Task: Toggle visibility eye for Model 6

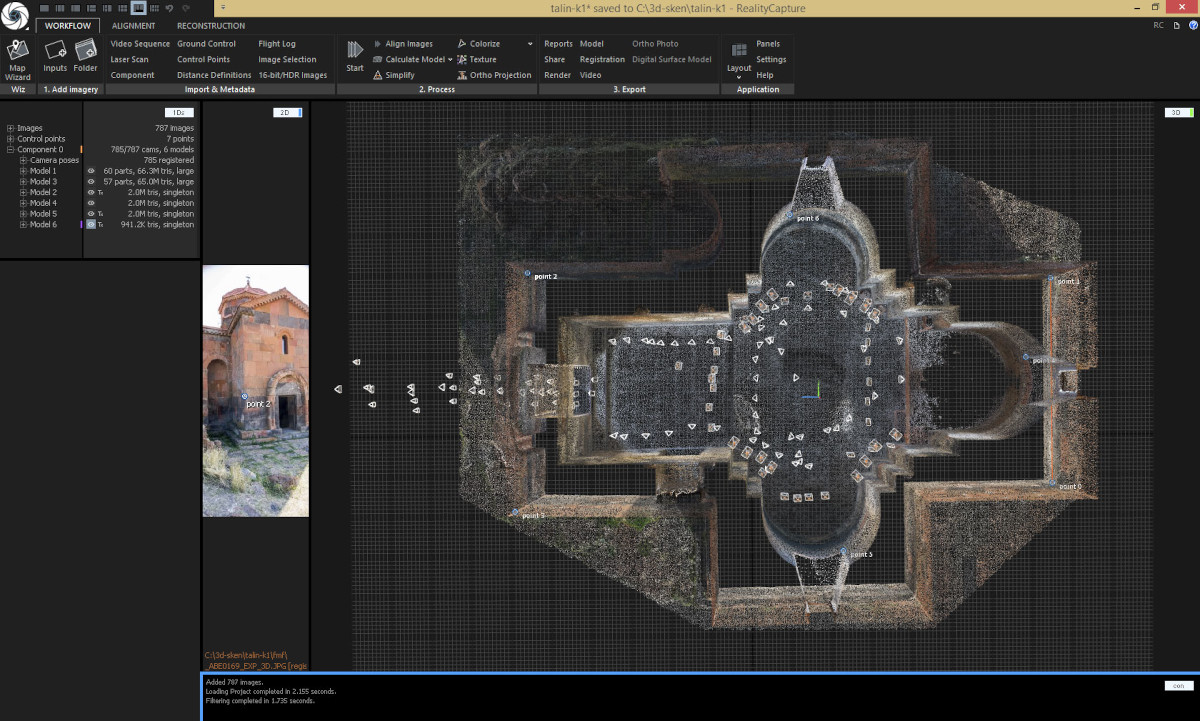Action: pyautogui.click(x=91, y=225)
